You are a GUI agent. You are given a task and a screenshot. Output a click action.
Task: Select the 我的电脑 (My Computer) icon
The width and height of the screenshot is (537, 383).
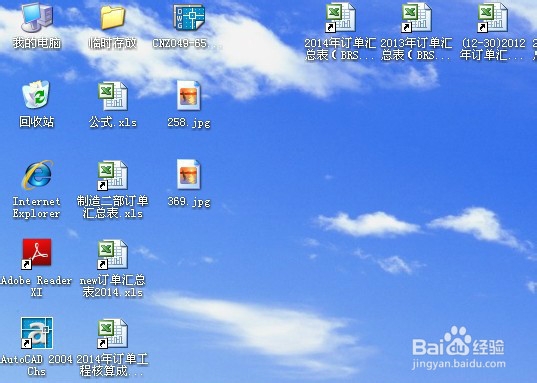pos(37,16)
